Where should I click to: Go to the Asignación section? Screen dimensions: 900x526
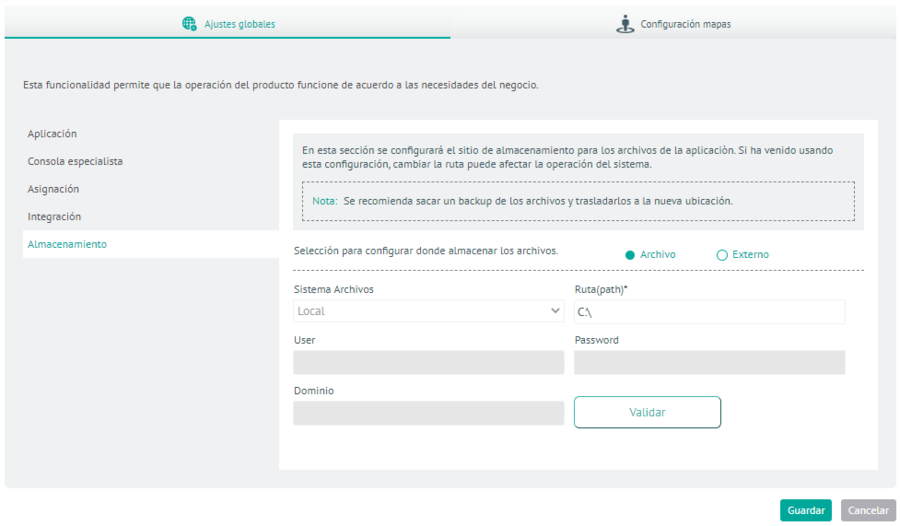click(53, 189)
